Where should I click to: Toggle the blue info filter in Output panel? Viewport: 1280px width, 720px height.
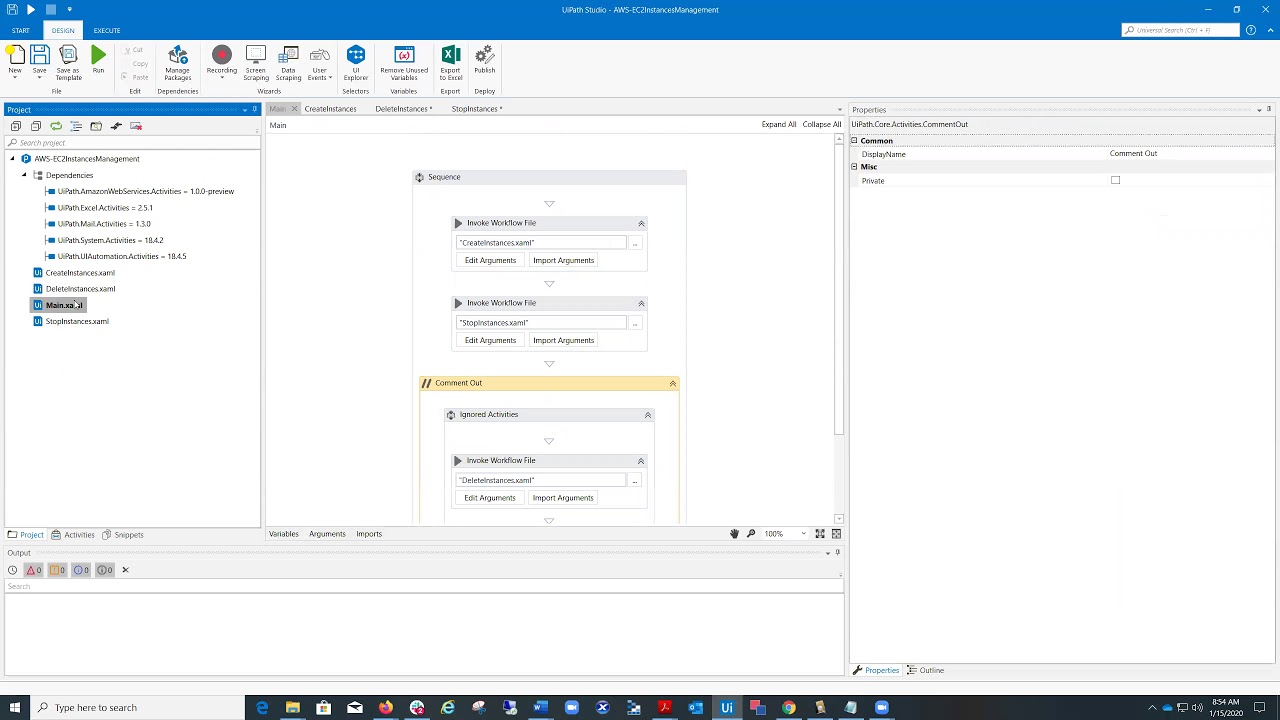tap(80, 570)
